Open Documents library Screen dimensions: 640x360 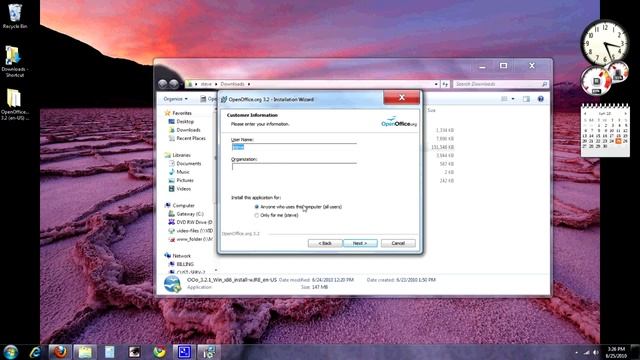tap(189, 164)
